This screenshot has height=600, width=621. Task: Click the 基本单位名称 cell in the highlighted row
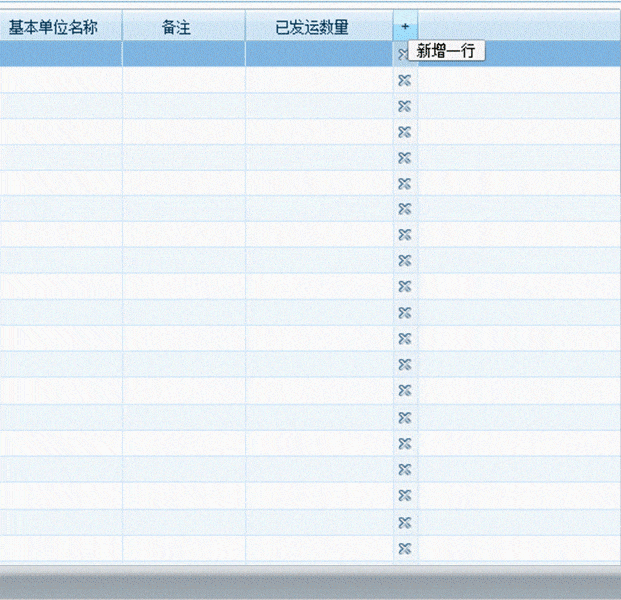pyautogui.click(x=61, y=54)
